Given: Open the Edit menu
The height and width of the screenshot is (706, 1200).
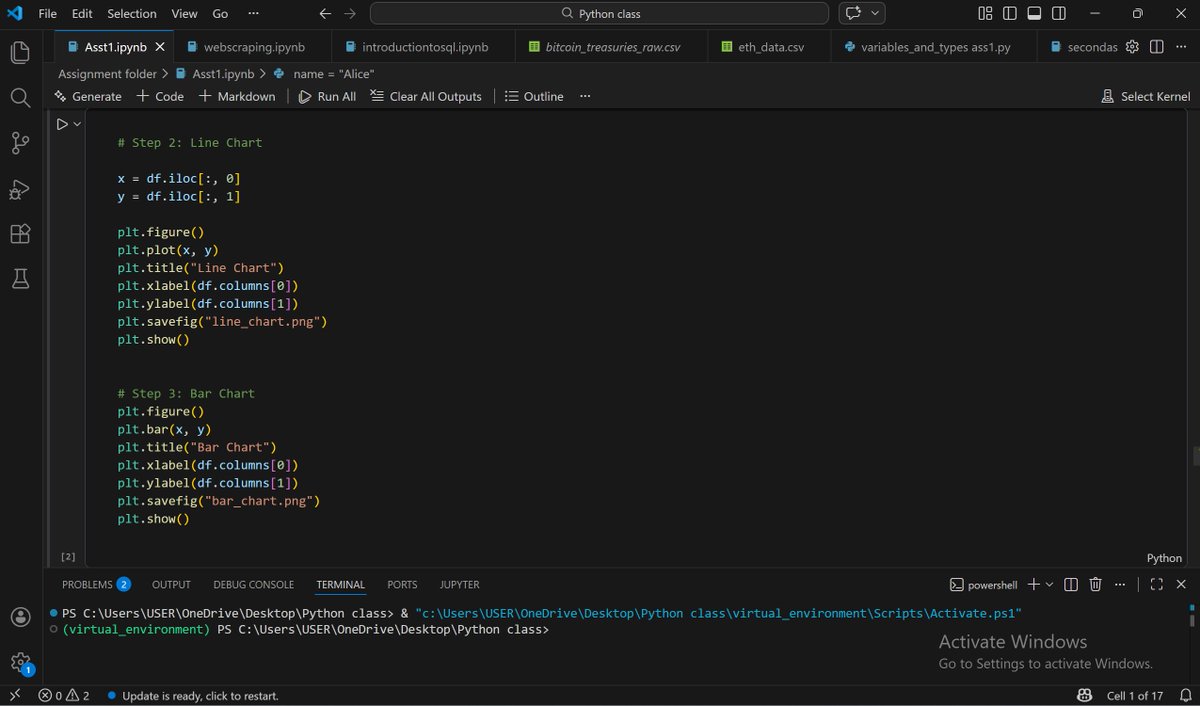Looking at the screenshot, I should [x=82, y=14].
